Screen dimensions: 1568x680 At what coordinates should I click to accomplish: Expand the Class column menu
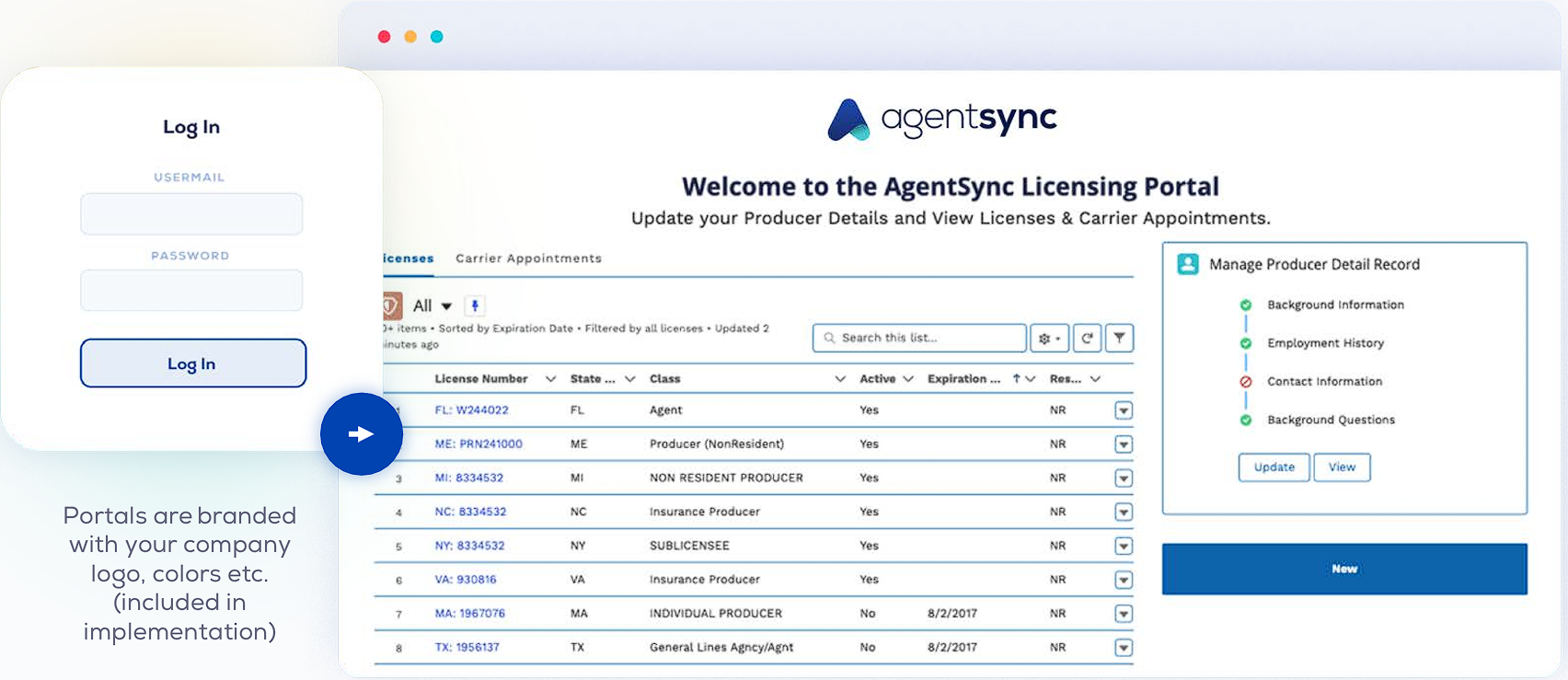840,379
